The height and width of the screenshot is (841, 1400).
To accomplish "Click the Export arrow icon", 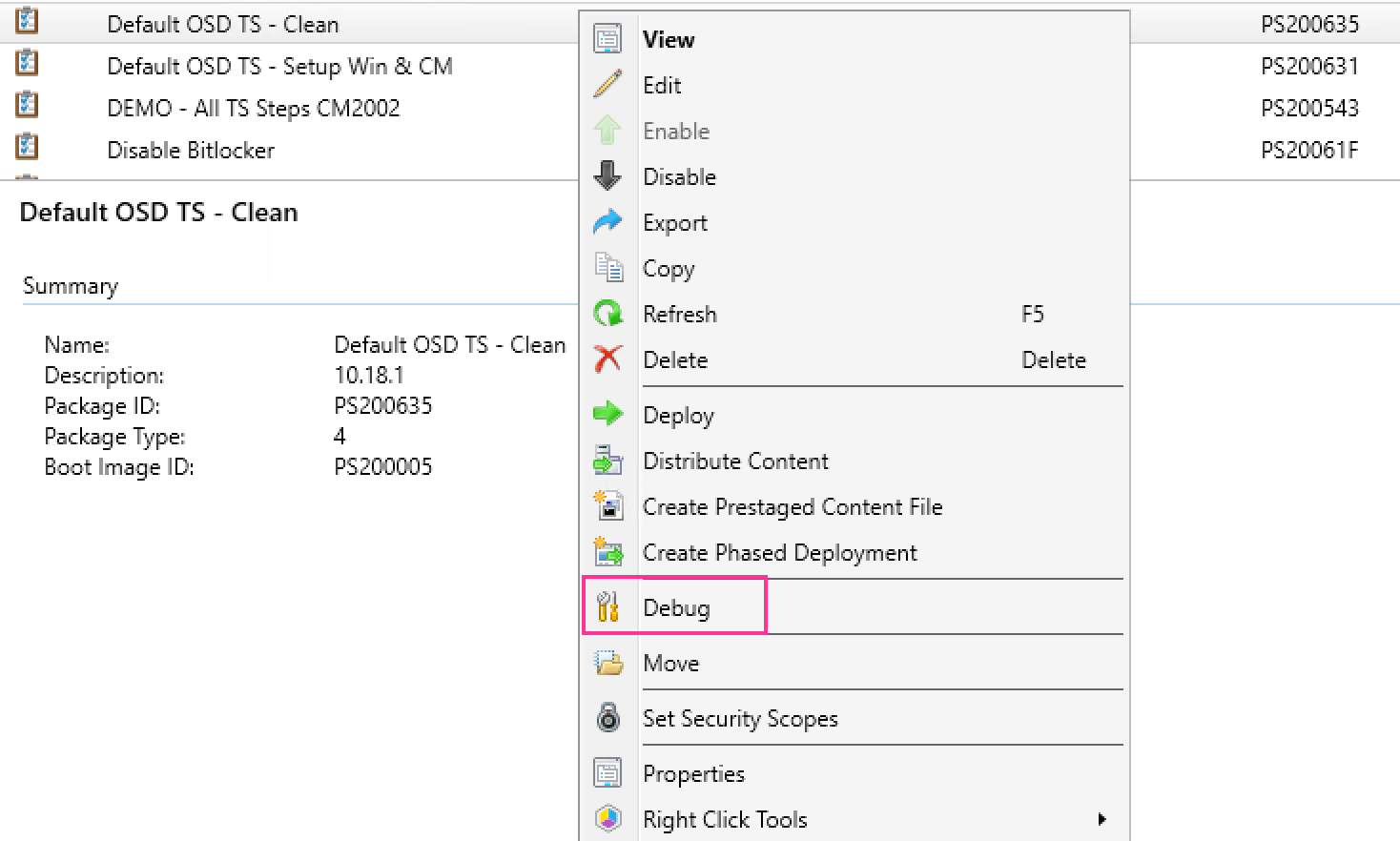I will click(x=608, y=221).
